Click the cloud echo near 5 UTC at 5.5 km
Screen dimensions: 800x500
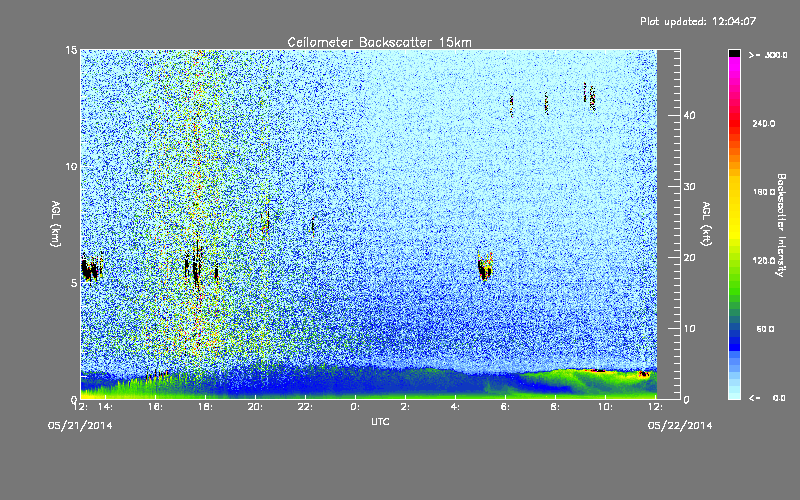[485, 267]
